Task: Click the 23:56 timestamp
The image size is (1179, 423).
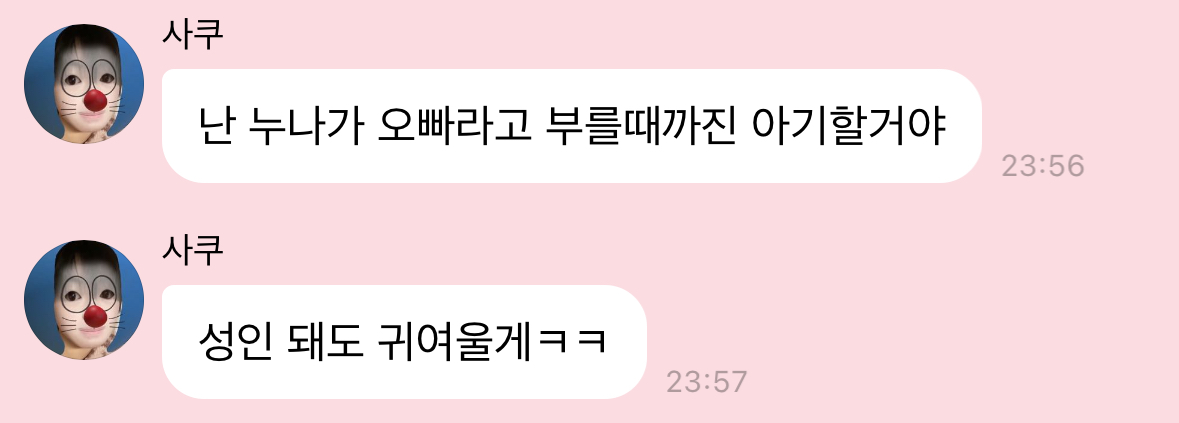Action: click(x=1042, y=166)
